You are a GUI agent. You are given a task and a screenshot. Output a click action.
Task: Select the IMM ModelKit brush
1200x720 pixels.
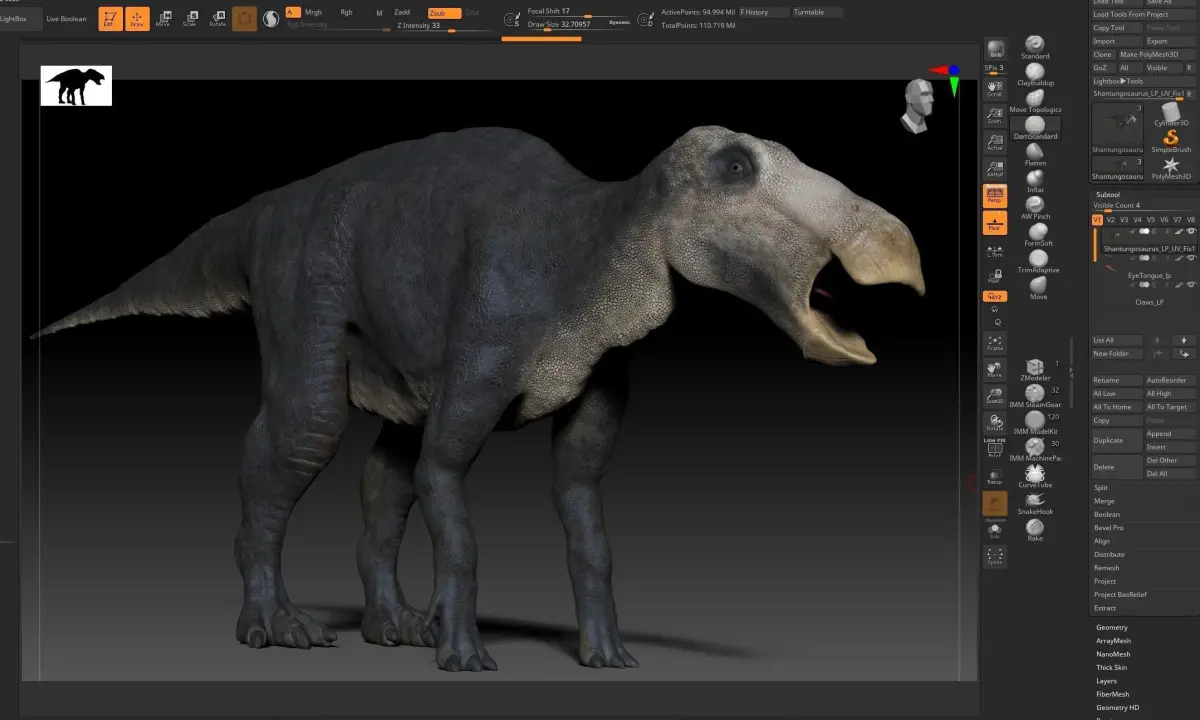coord(1036,424)
